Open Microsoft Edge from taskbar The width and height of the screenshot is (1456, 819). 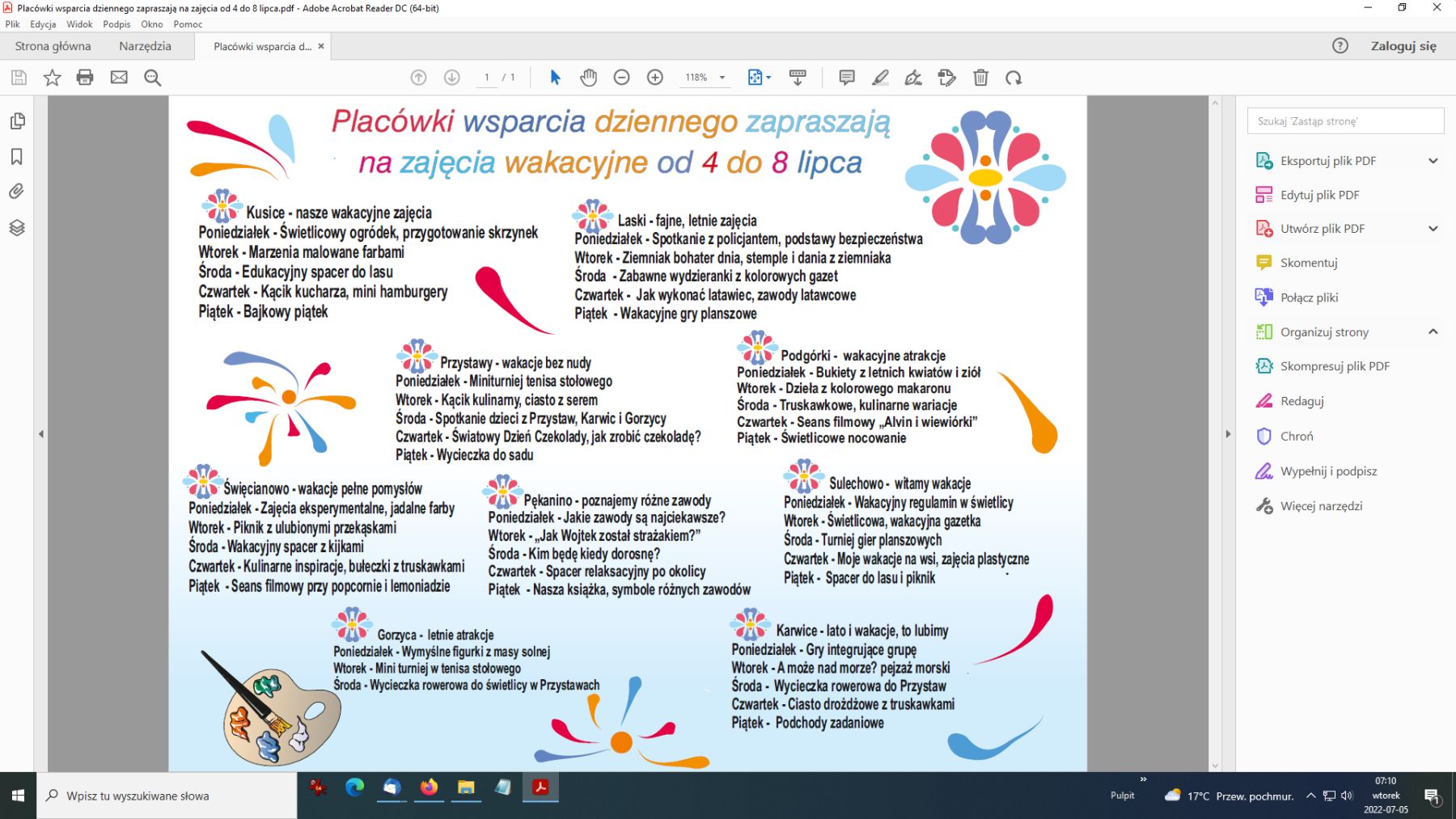pyautogui.click(x=354, y=787)
